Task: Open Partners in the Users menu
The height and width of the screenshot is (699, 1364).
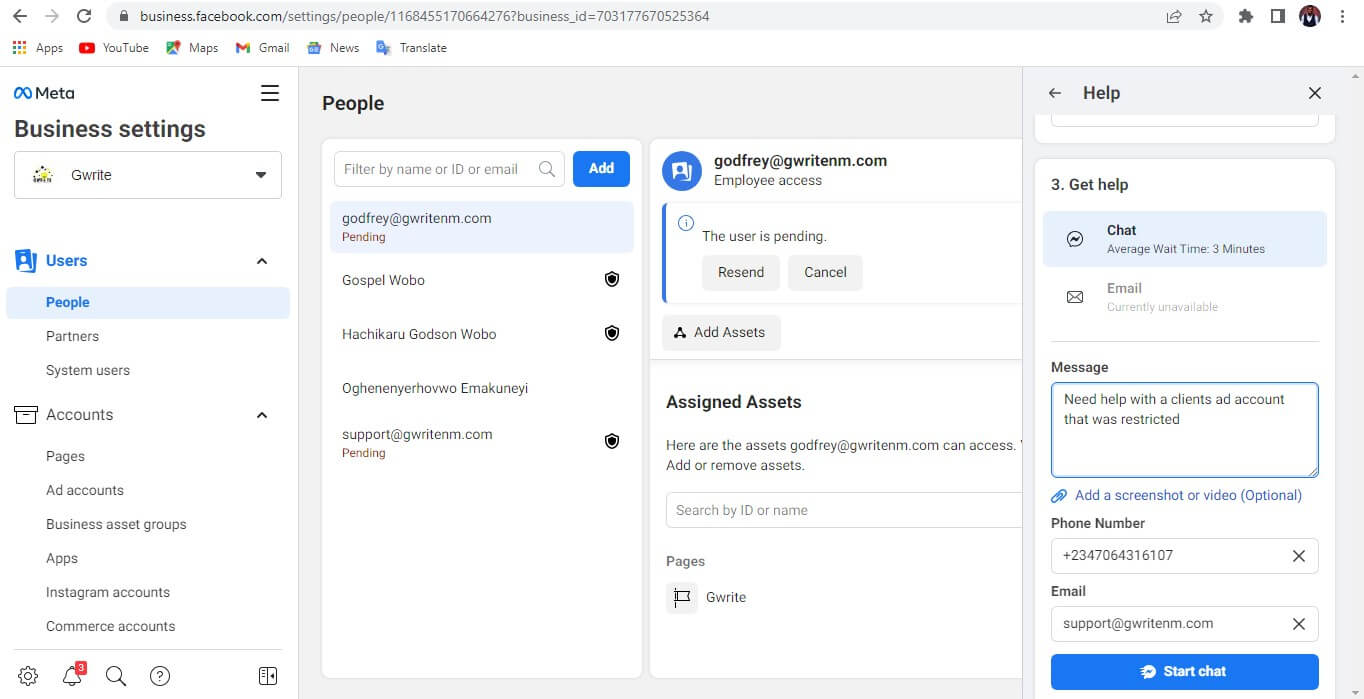Action: [71, 335]
